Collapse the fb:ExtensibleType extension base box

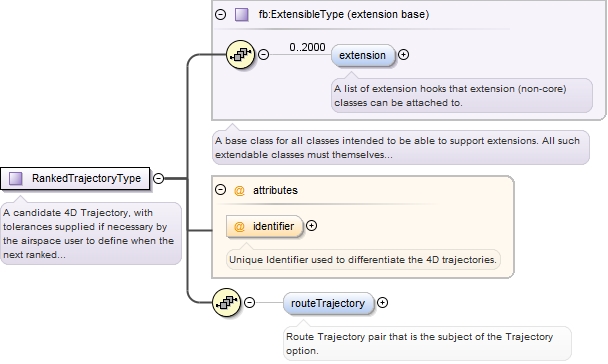pos(220,15)
